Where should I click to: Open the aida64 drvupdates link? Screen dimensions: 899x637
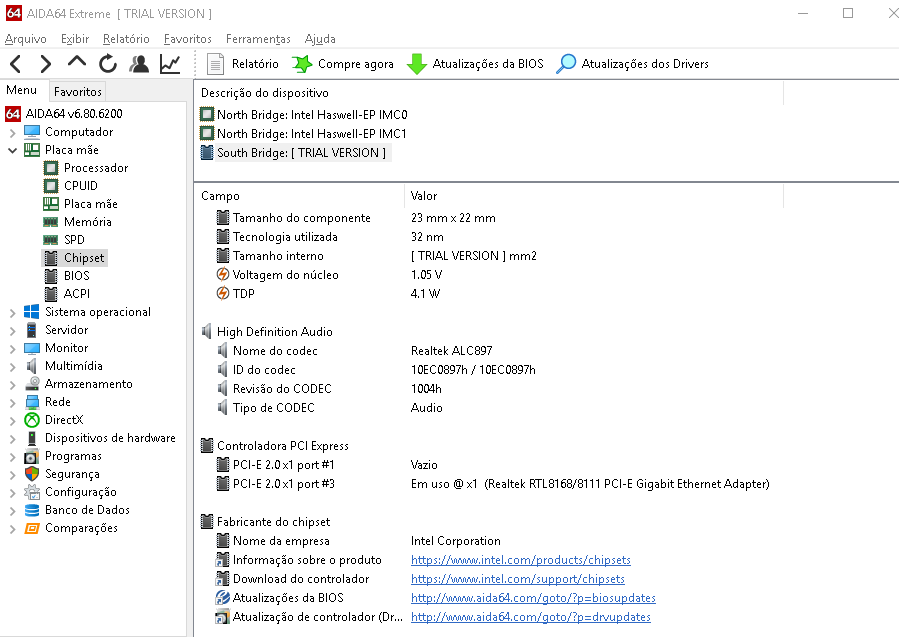[531, 617]
